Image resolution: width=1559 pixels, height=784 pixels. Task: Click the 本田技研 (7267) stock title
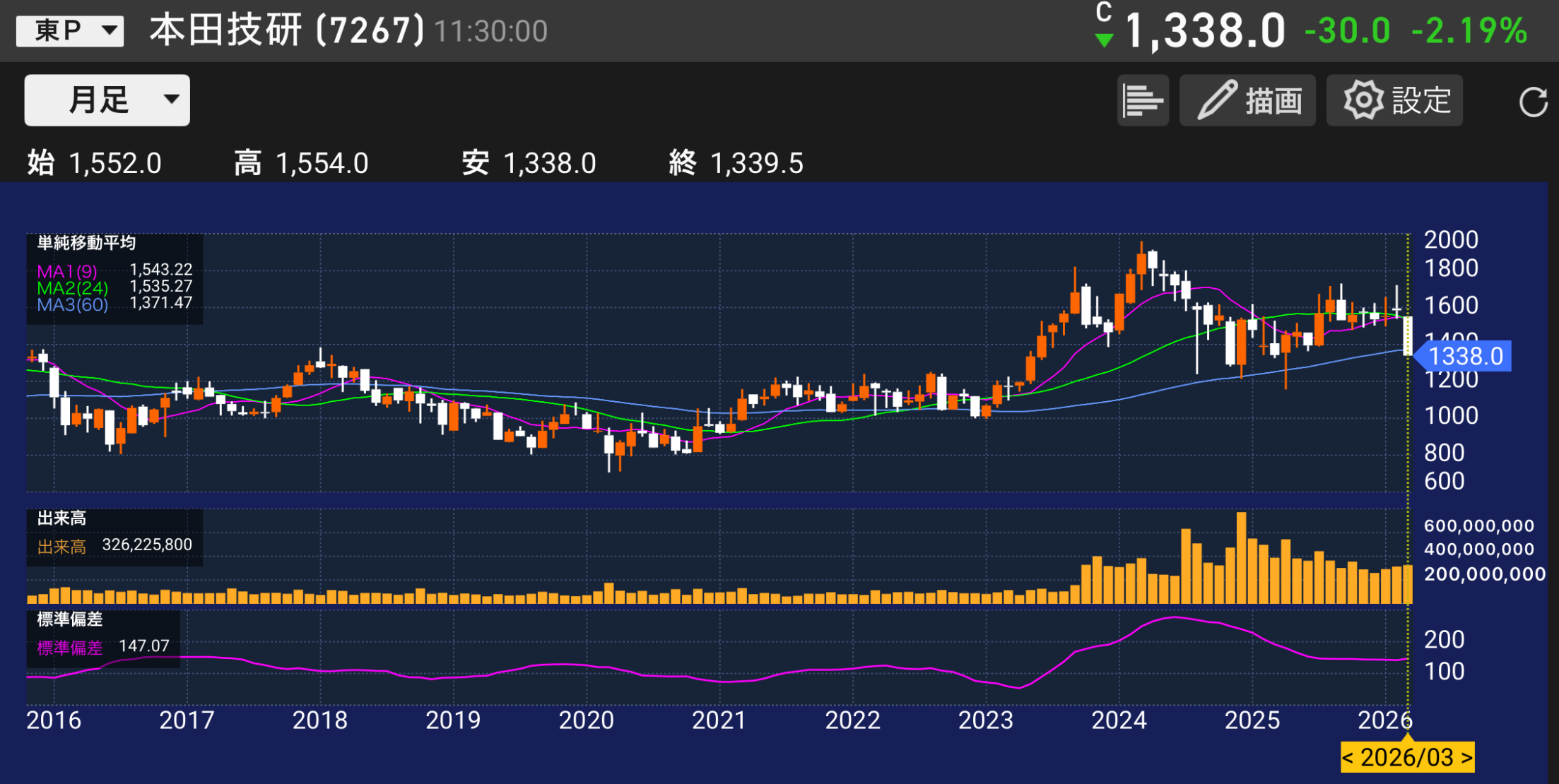(286, 31)
